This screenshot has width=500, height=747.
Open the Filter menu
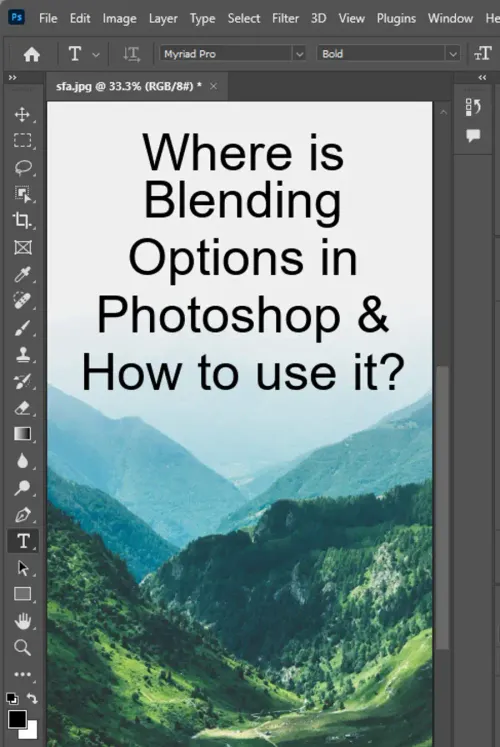(285, 19)
